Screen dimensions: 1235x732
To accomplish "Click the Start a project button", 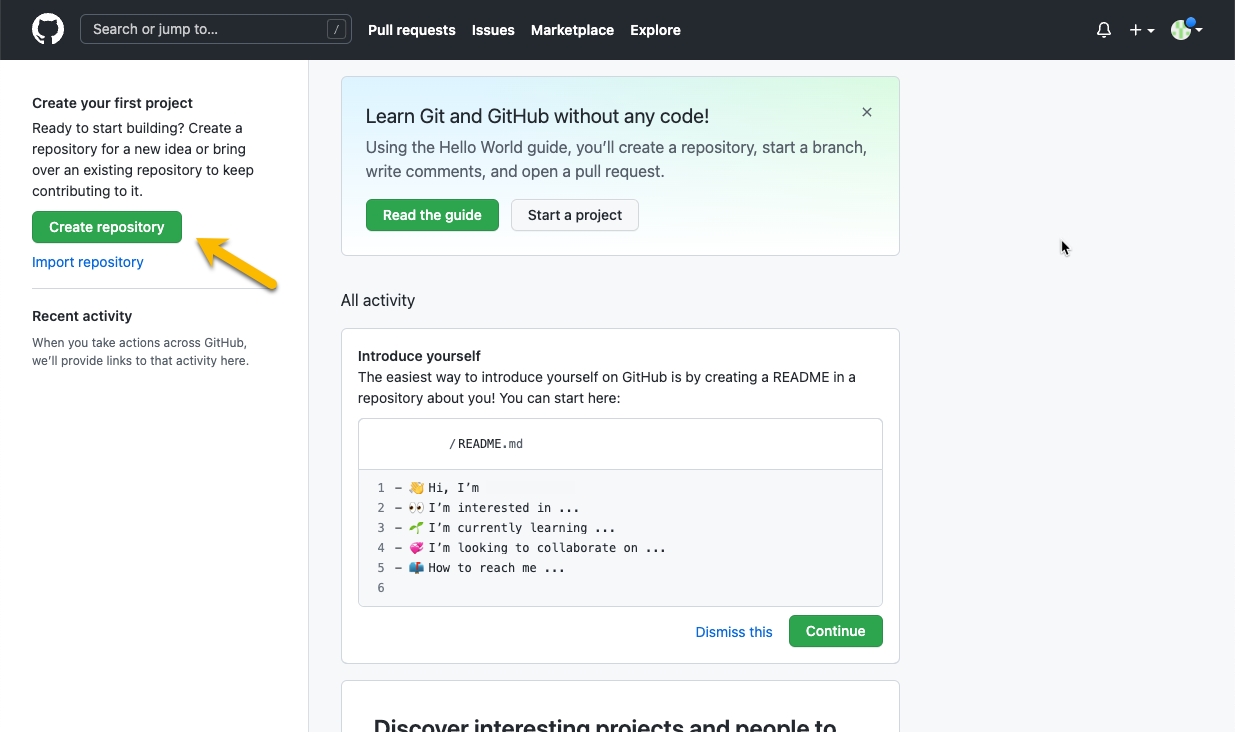I will (x=575, y=215).
